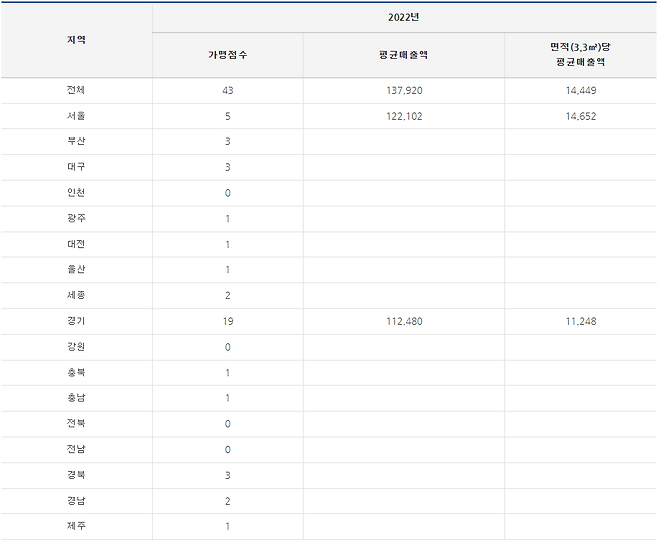Select the store count 1 for 제주
The image size is (658, 542).
(x=228, y=526)
